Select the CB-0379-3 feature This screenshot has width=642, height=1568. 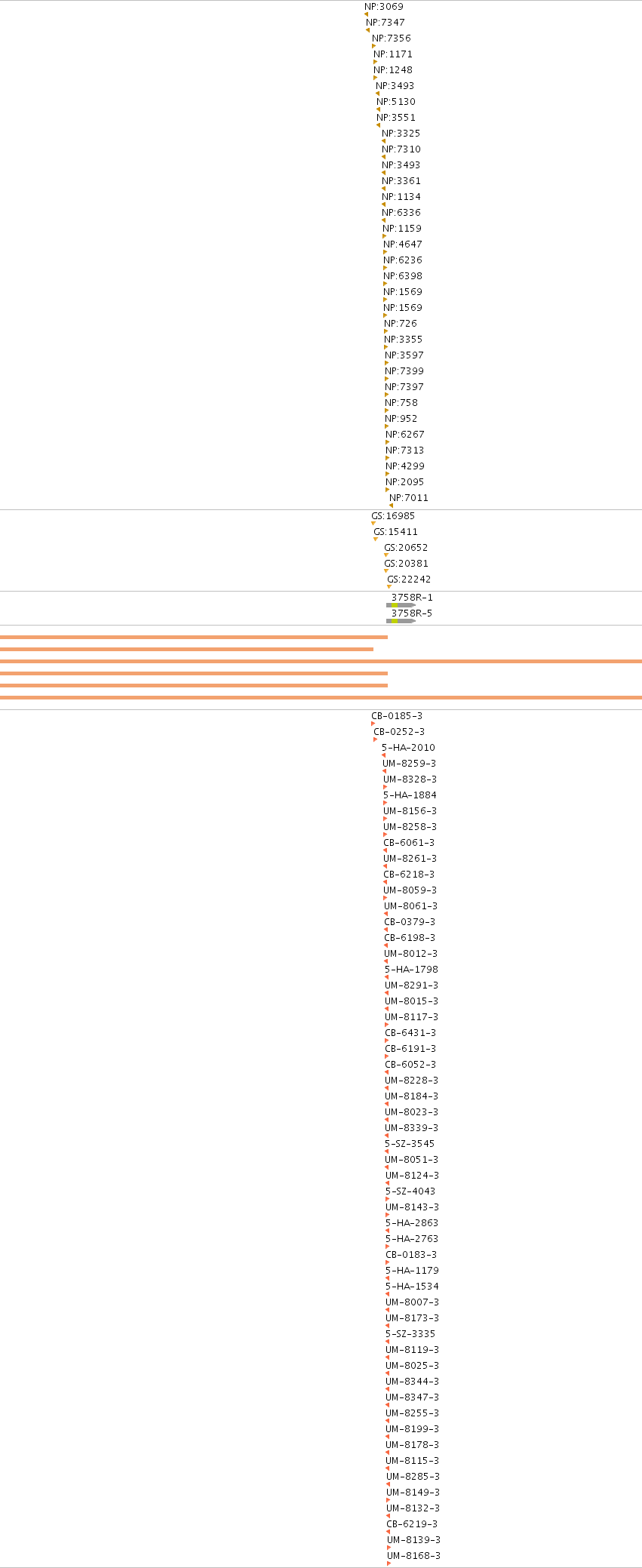(410, 922)
